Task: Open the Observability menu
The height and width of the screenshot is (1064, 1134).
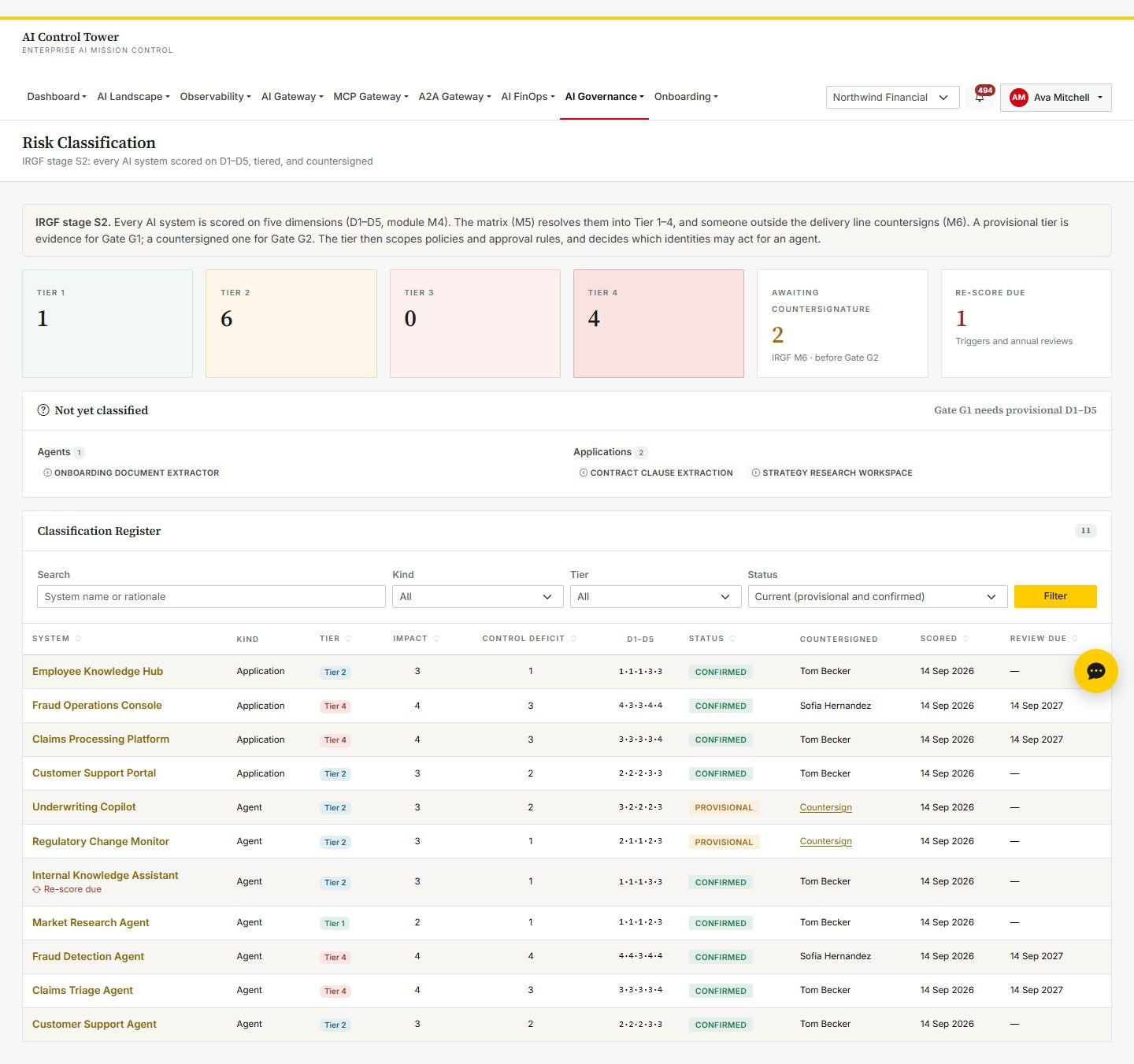Action: coord(215,97)
